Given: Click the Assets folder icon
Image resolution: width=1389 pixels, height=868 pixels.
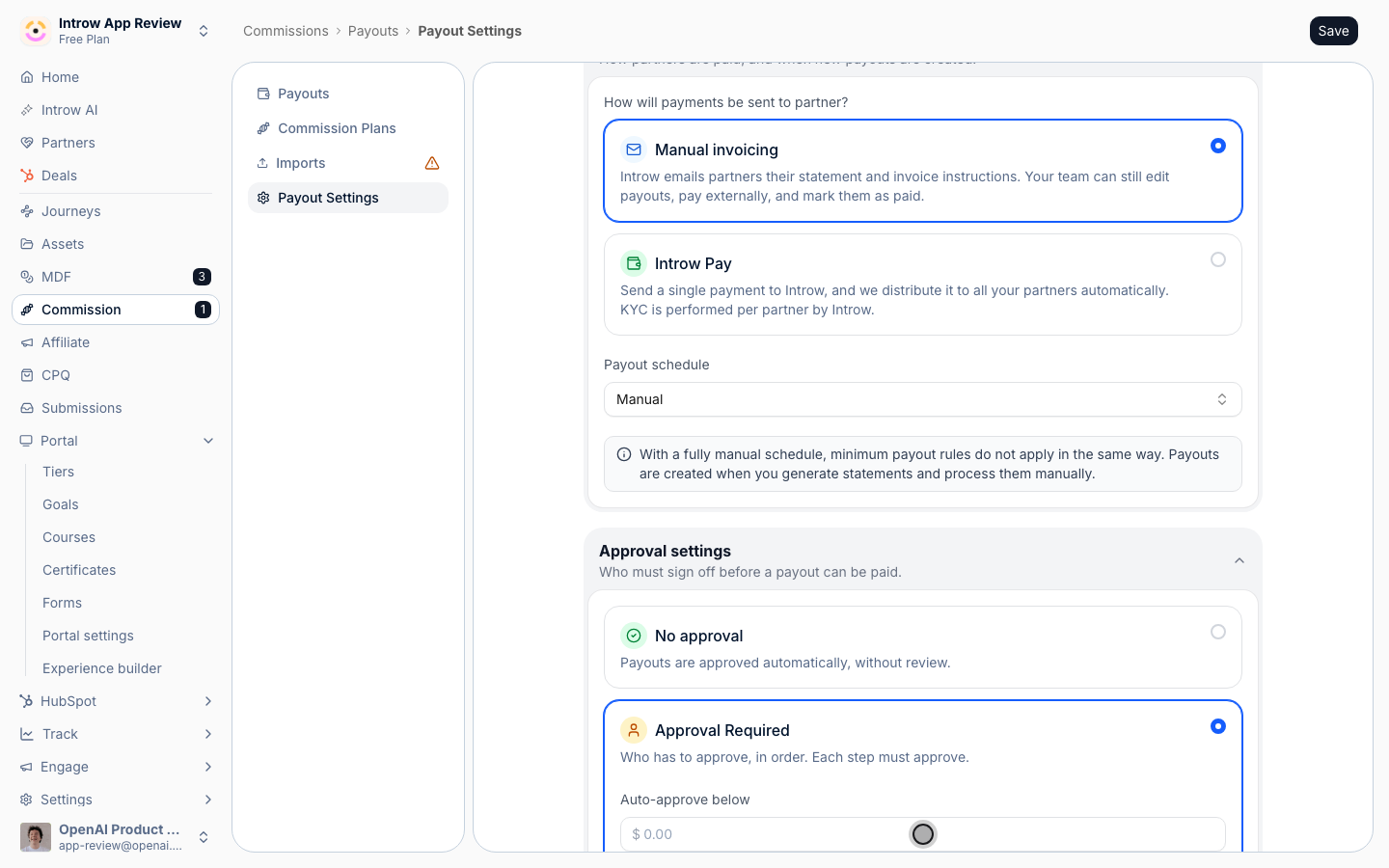Looking at the screenshot, I should click(27, 244).
